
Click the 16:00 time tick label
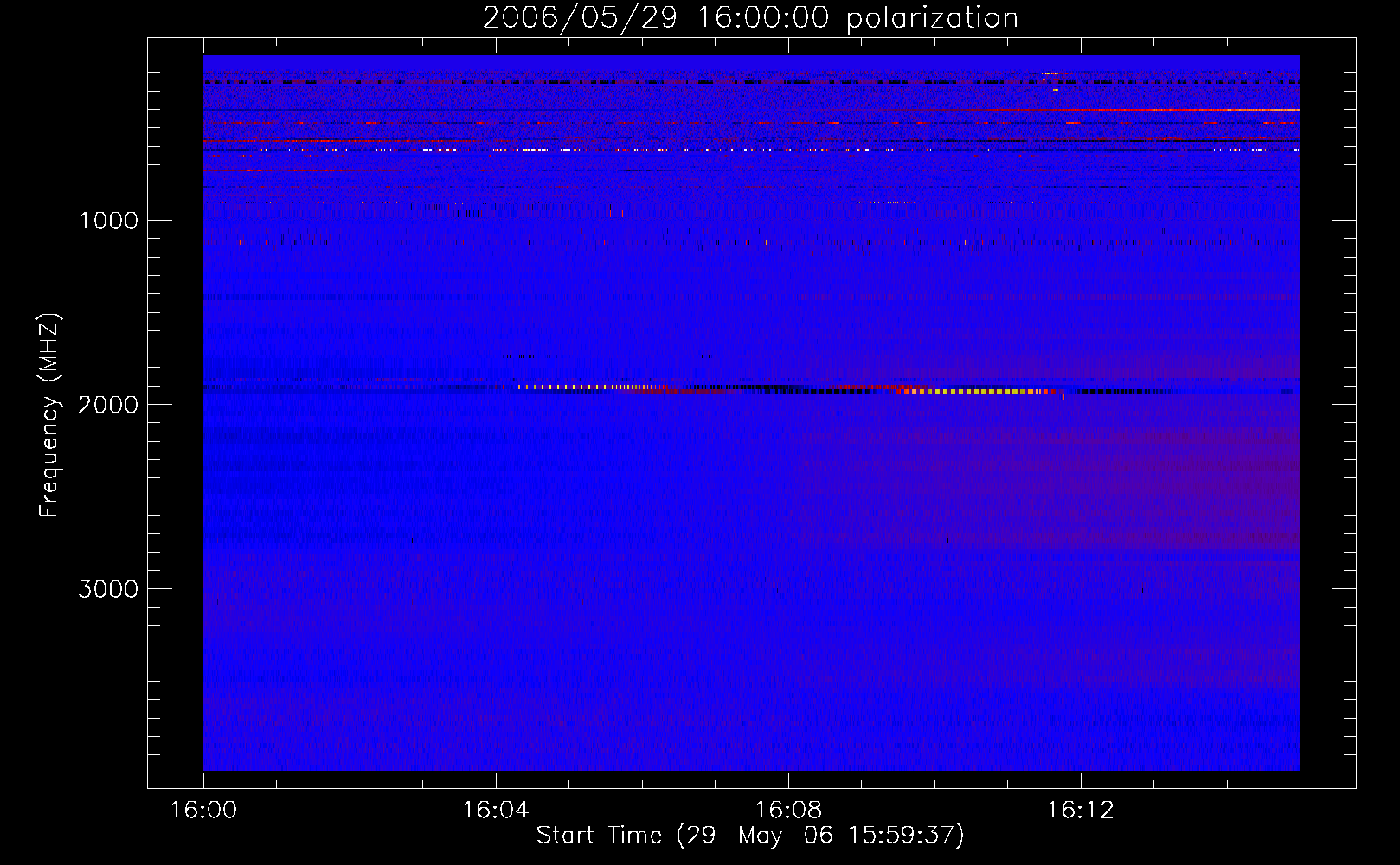coord(203,811)
